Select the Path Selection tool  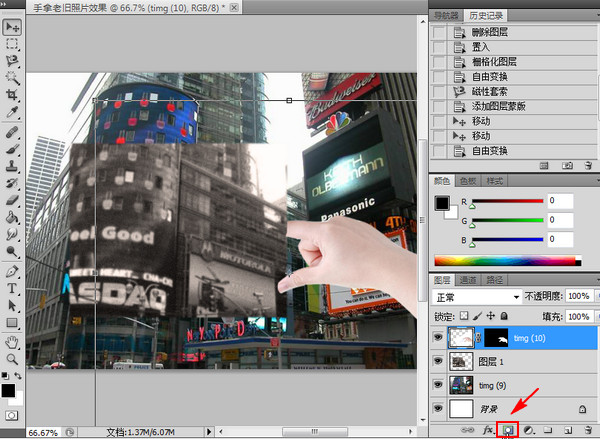pos(12,305)
